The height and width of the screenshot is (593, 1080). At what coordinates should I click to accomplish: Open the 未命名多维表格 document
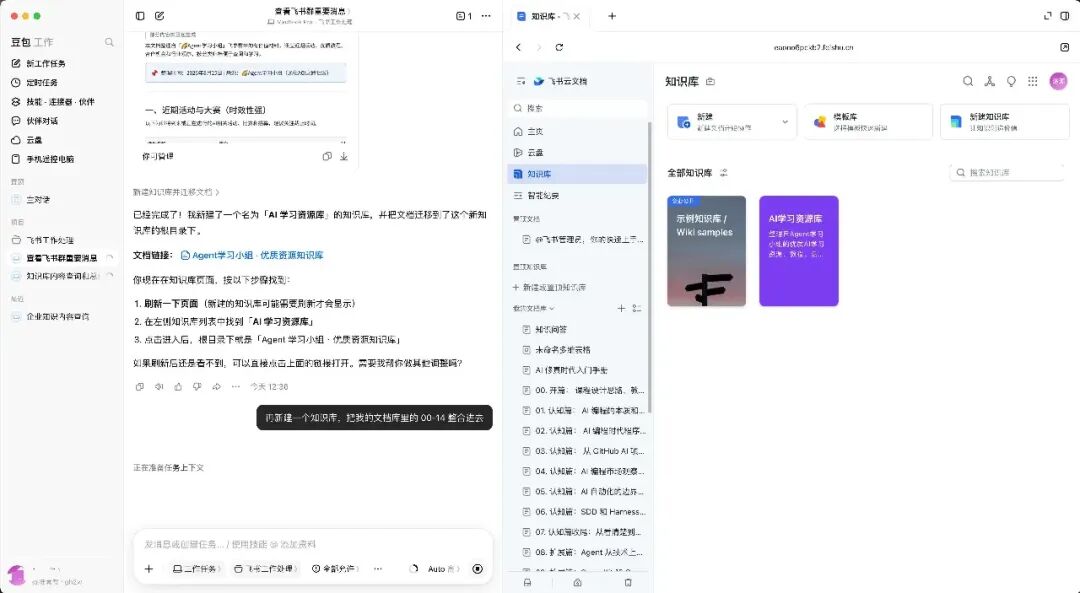click(563, 350)
